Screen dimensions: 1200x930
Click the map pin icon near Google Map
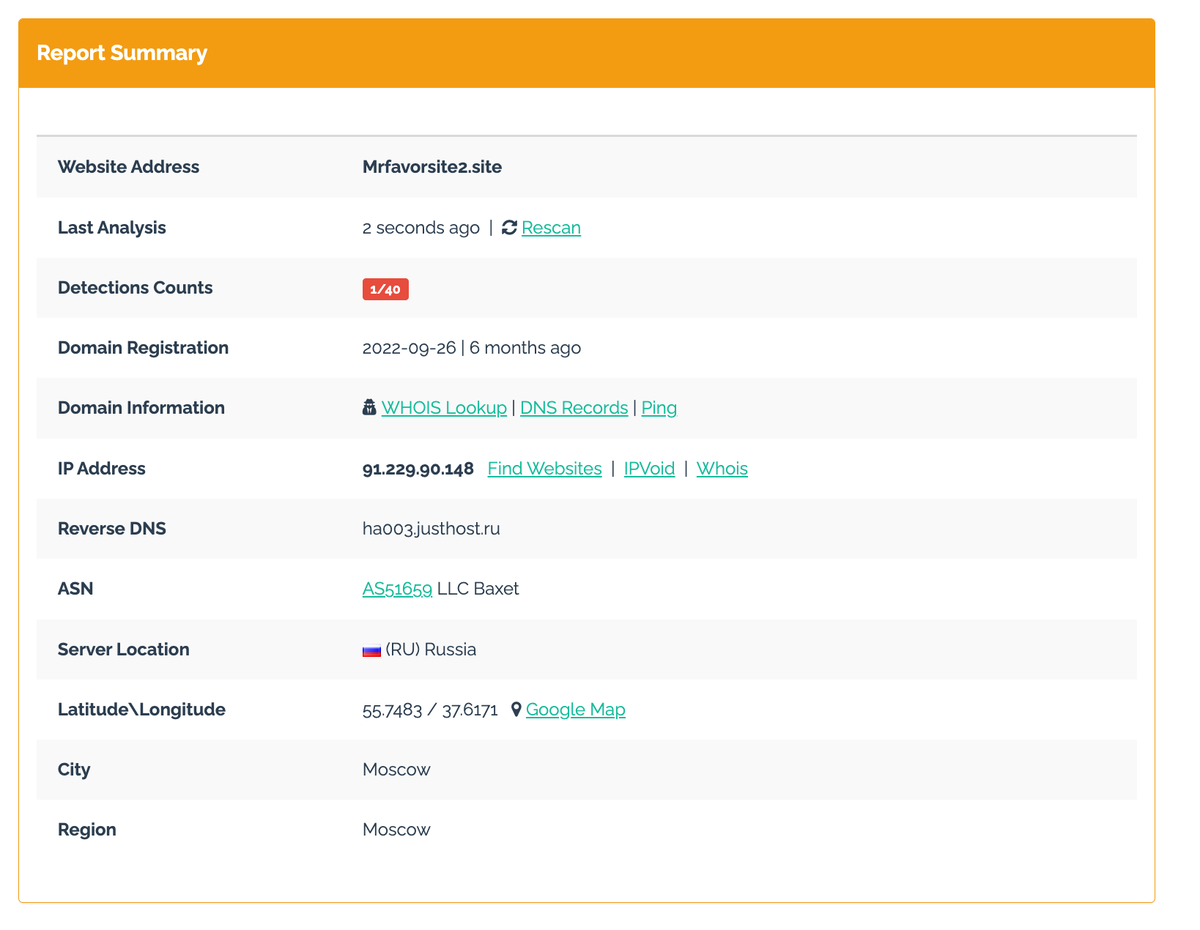[516, 710]
